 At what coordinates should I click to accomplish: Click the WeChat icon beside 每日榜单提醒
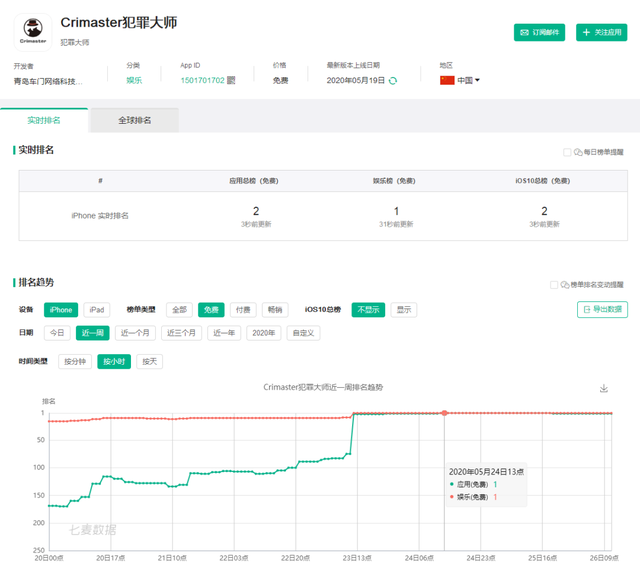point(578,152)
